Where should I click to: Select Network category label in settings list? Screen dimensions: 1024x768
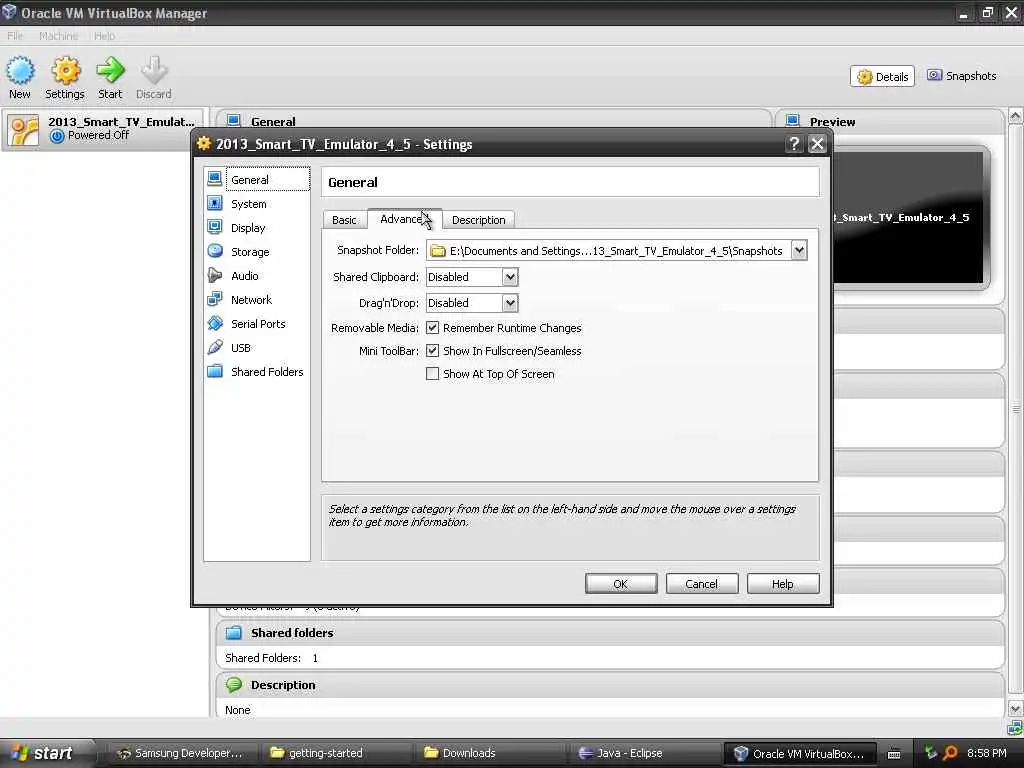click(x=251, y=300)
